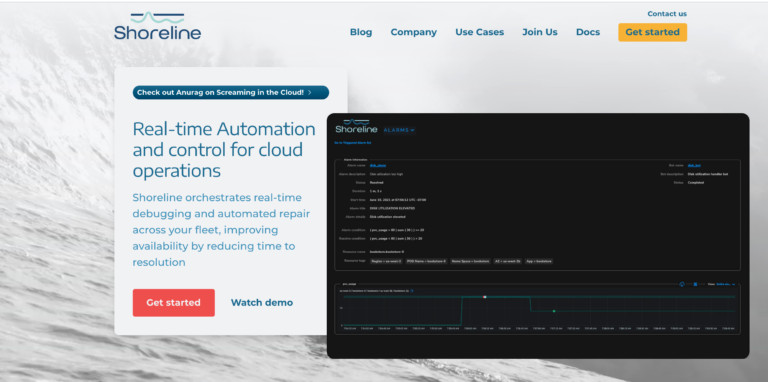The width and height of the screenshot is (768, 382).
Task: Click the chart download cloud icon
Action: coord(682,284)
